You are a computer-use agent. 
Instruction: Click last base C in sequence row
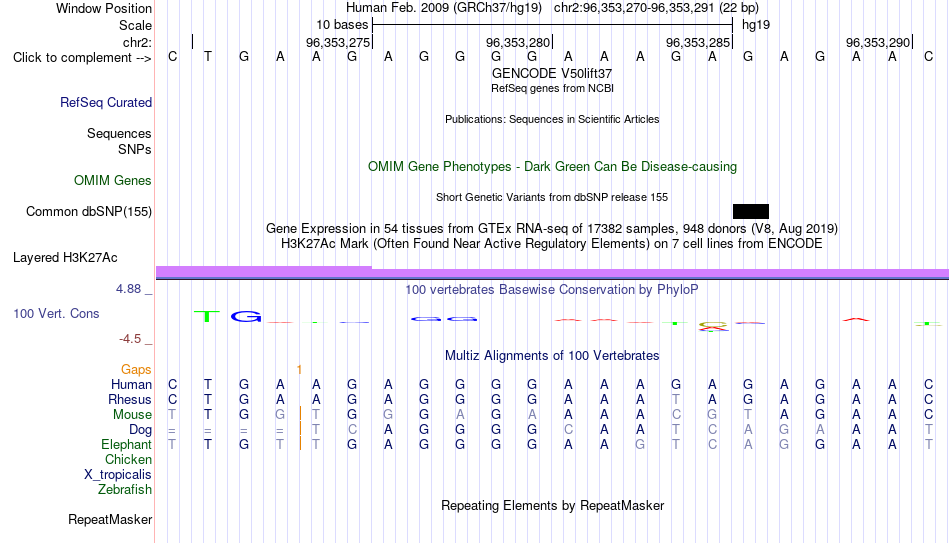[928, 57]
